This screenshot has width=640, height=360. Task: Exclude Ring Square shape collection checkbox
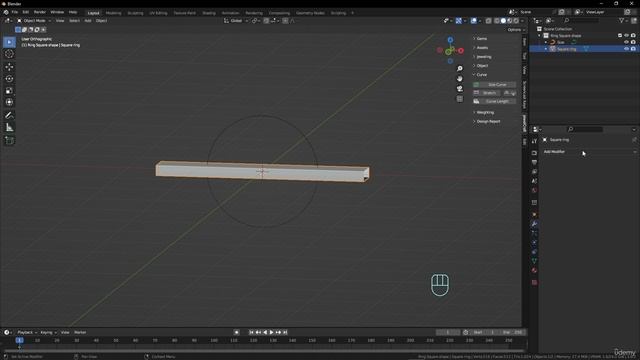pyautogui.click(x=620, y=36)
